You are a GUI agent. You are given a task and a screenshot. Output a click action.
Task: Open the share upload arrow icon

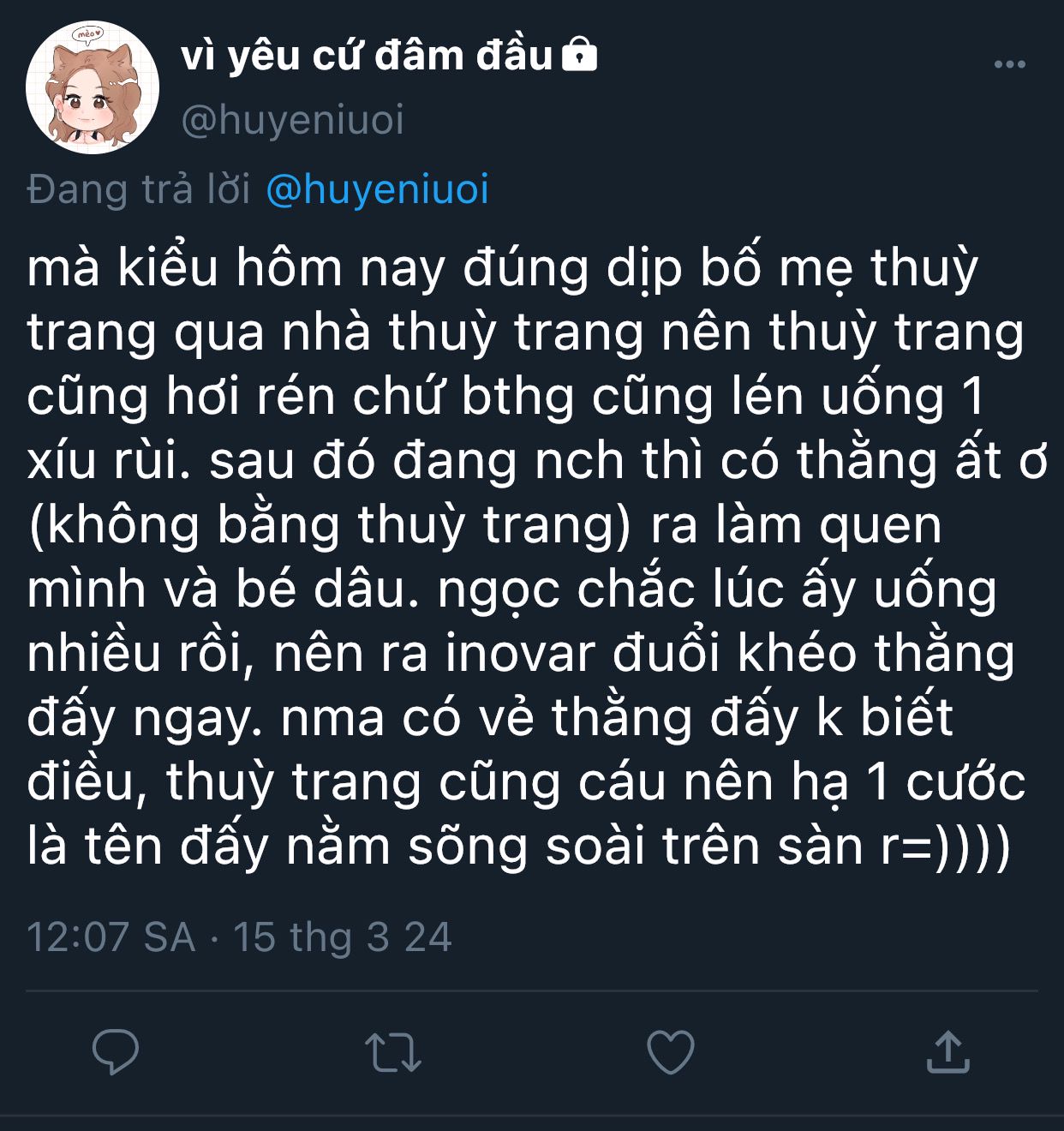[x=947, y=1052]
